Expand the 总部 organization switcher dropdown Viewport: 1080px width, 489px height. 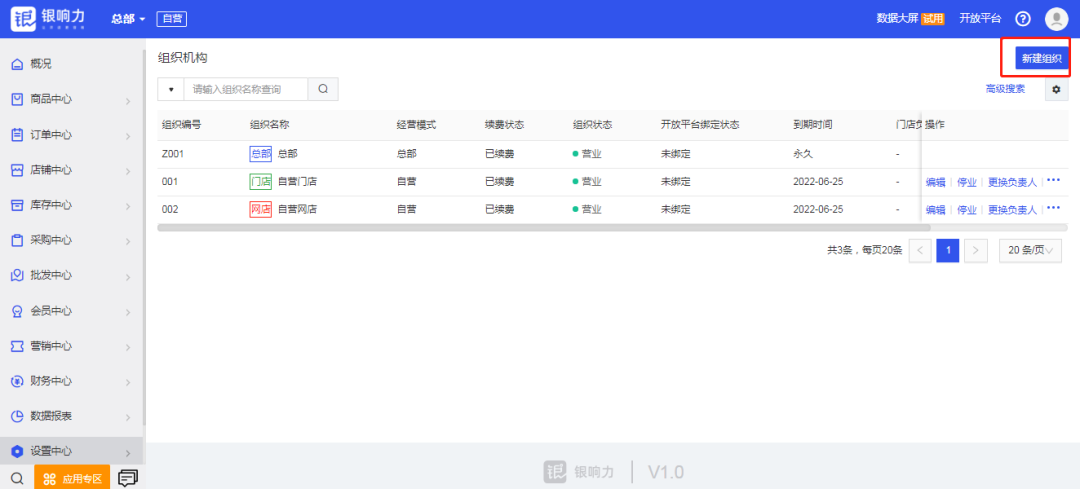(128, 19)
